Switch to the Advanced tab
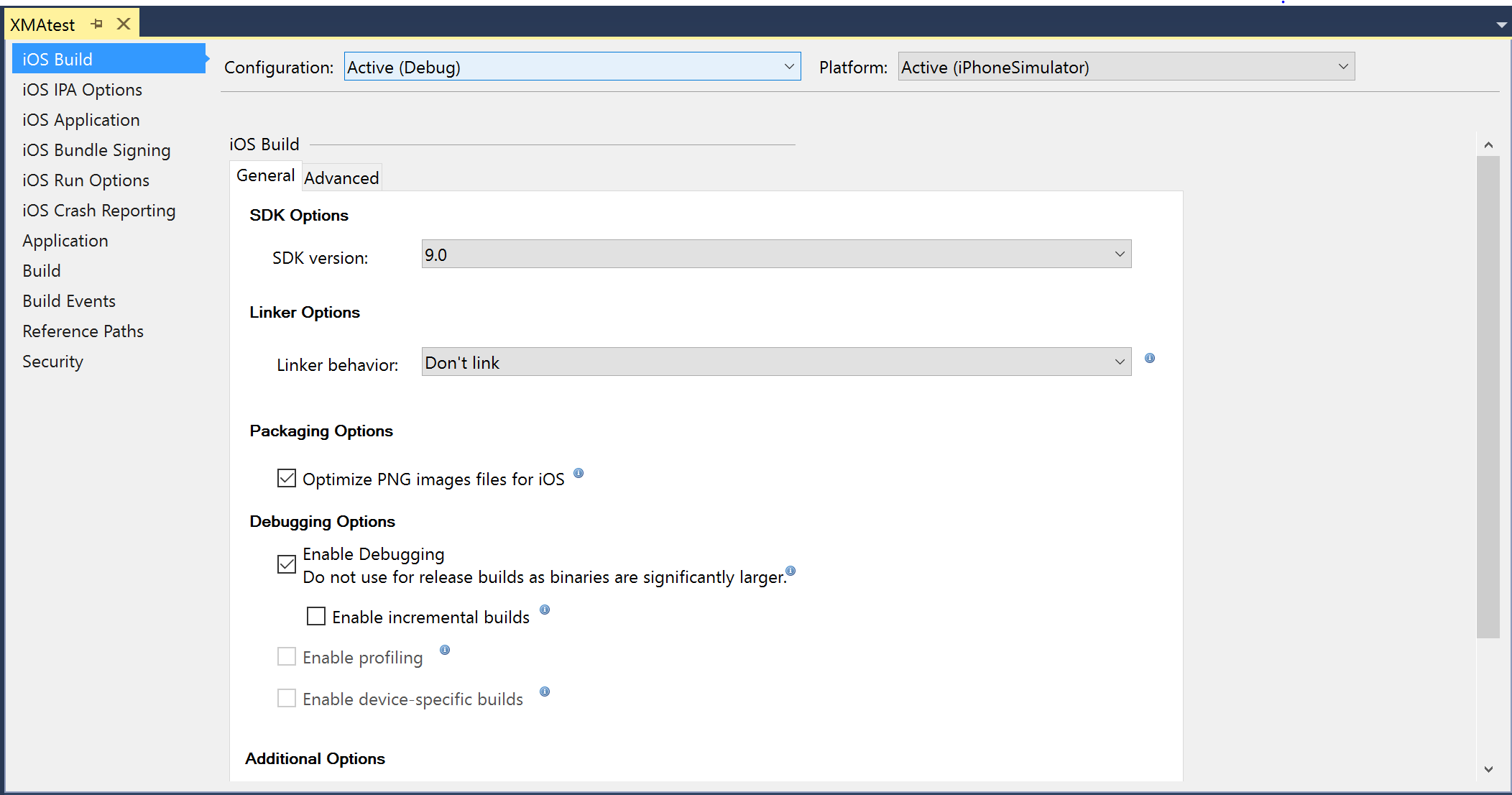 (x=341, y=178)
